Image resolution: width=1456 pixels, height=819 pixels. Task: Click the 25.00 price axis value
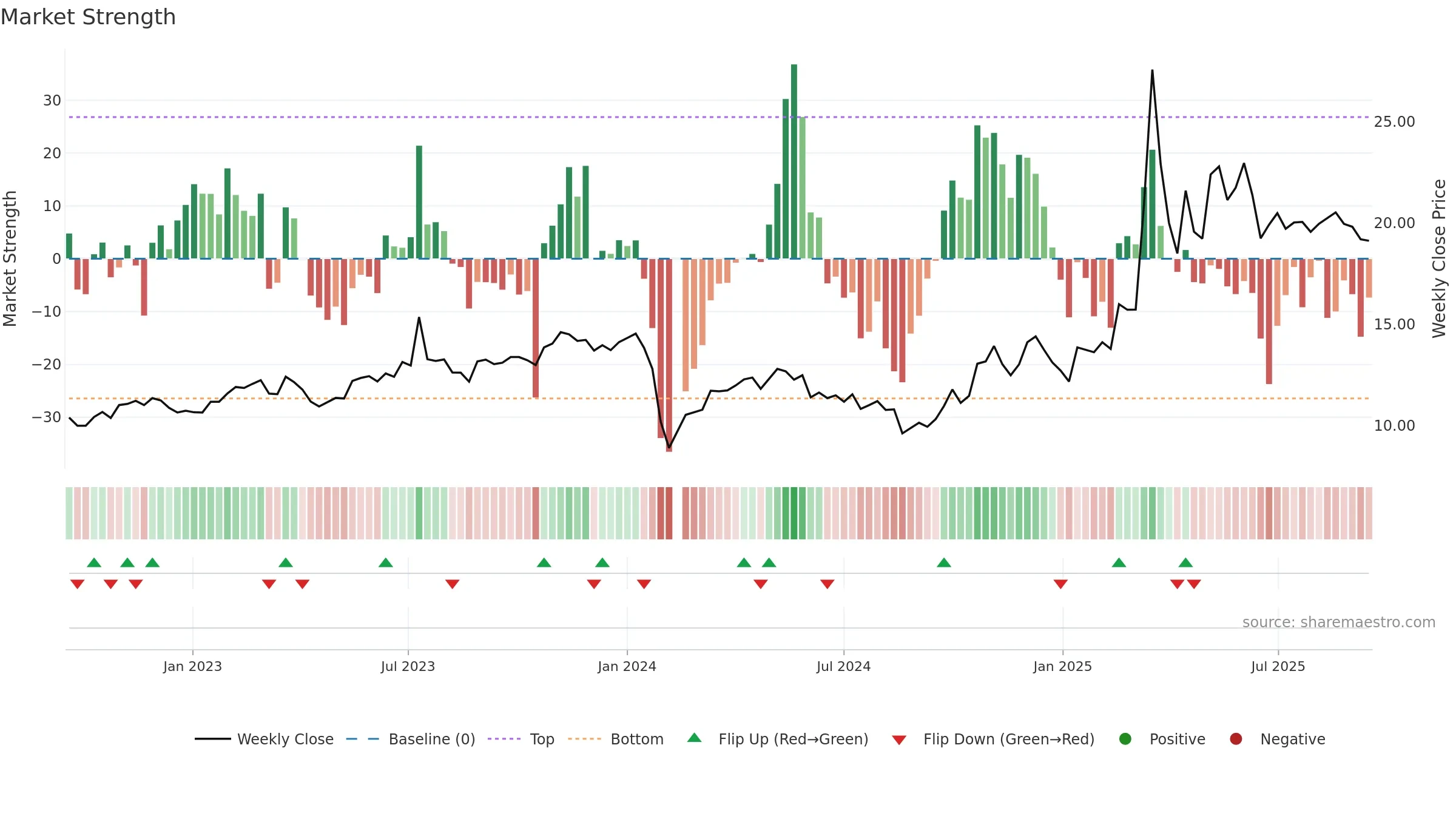point(1394,122)
